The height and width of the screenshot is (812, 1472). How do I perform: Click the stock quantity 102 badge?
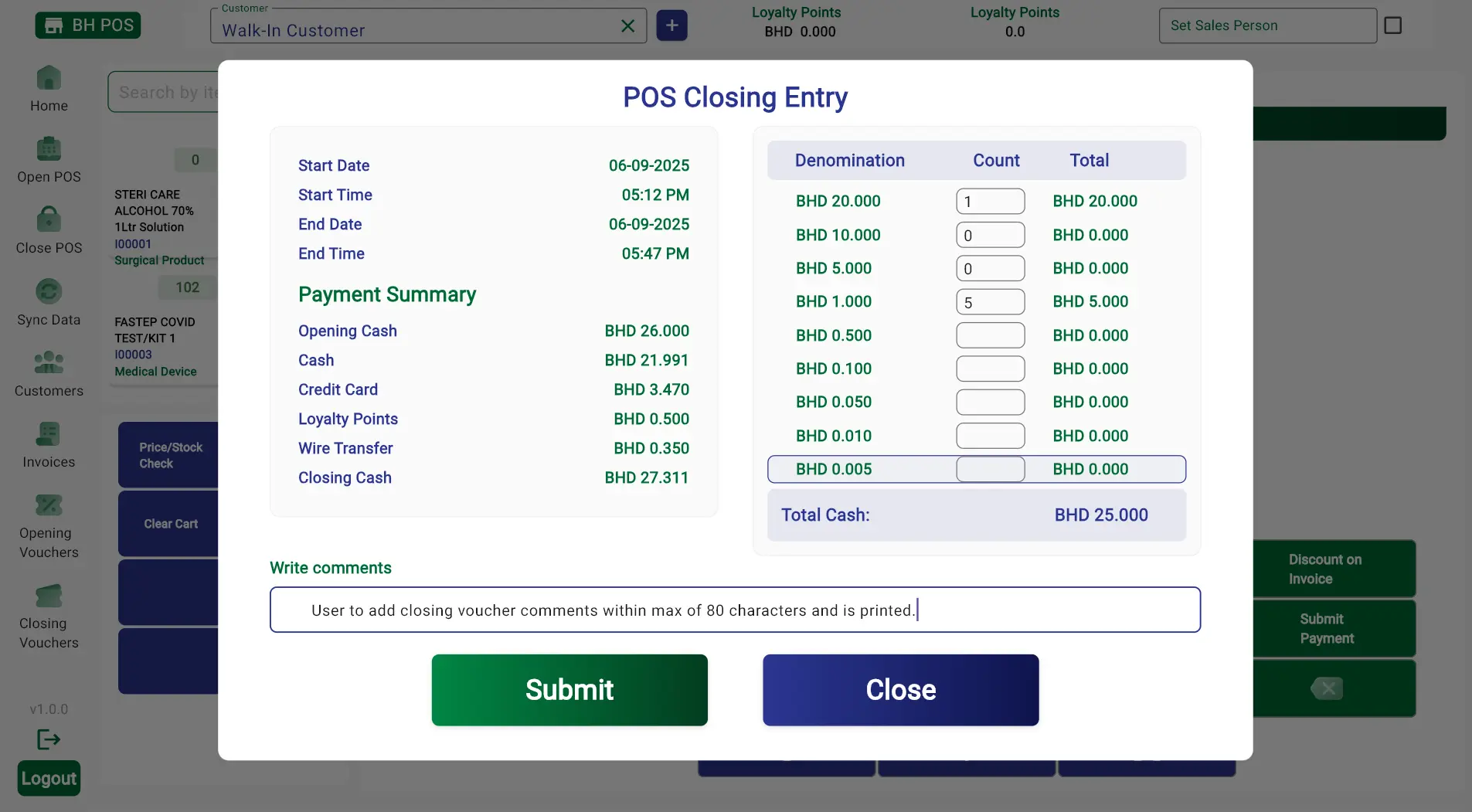pos(187,287)
